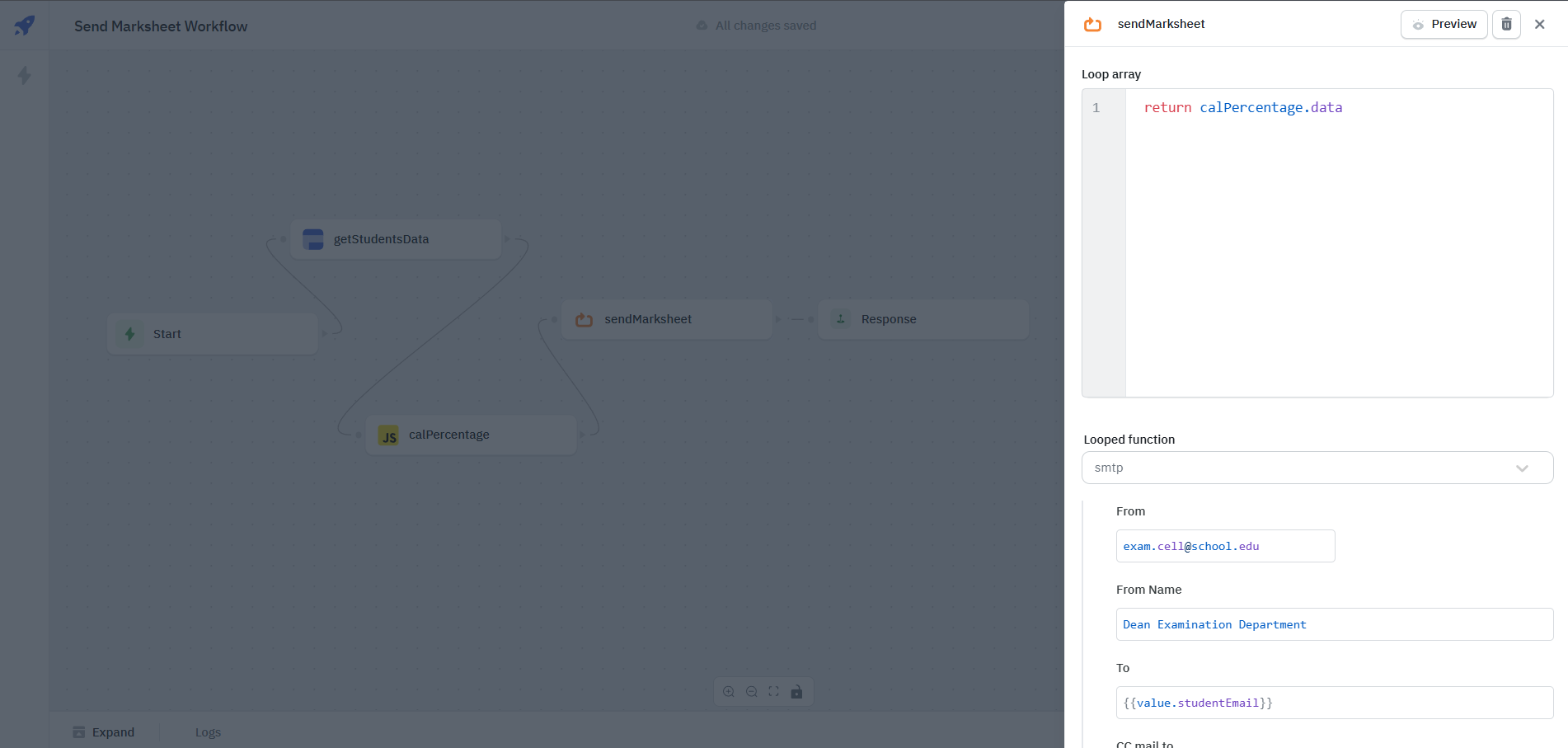Screen dimensions: 1568x748
Task: Open the Logs tab
Action: 208,732
